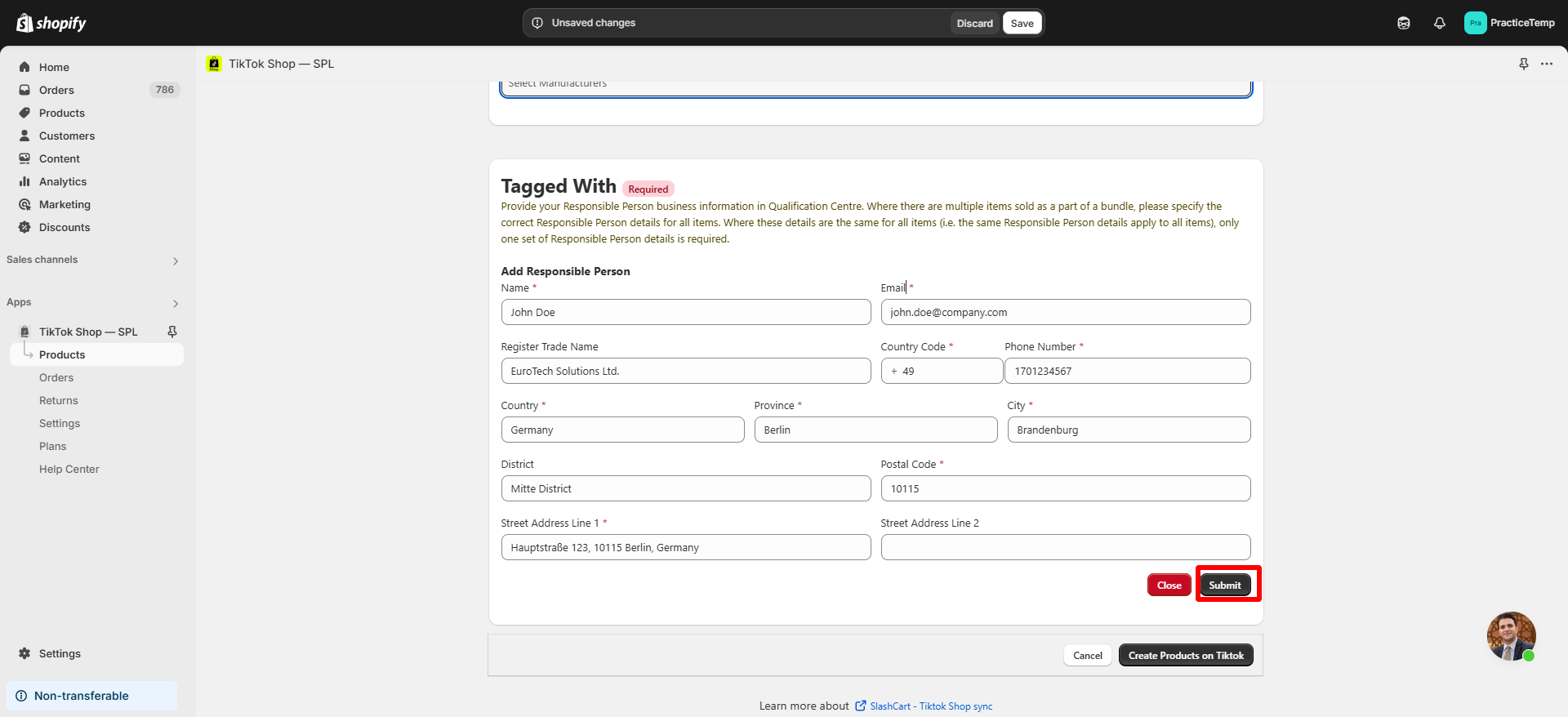Click the Street Address Line 2 field
The image size is (1568, 717).
point(1065,547)
